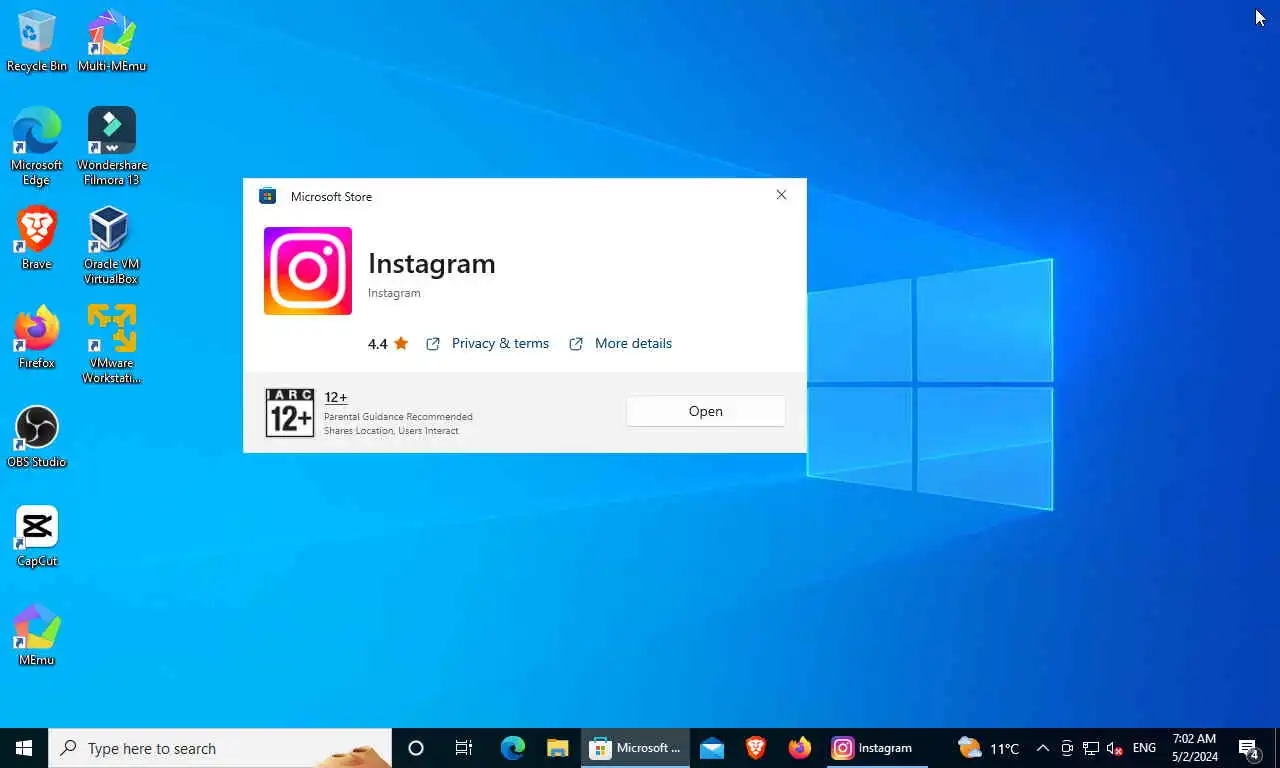
Task: Click the orange rating star
Action: point(401,343)
